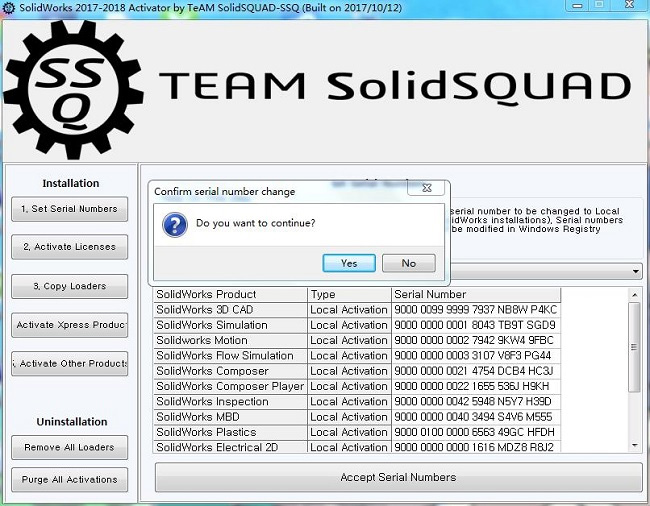Decline with the No button
The height and width of the screenshot is (506, 650).
pyautogui.click(x=409, y=263)
